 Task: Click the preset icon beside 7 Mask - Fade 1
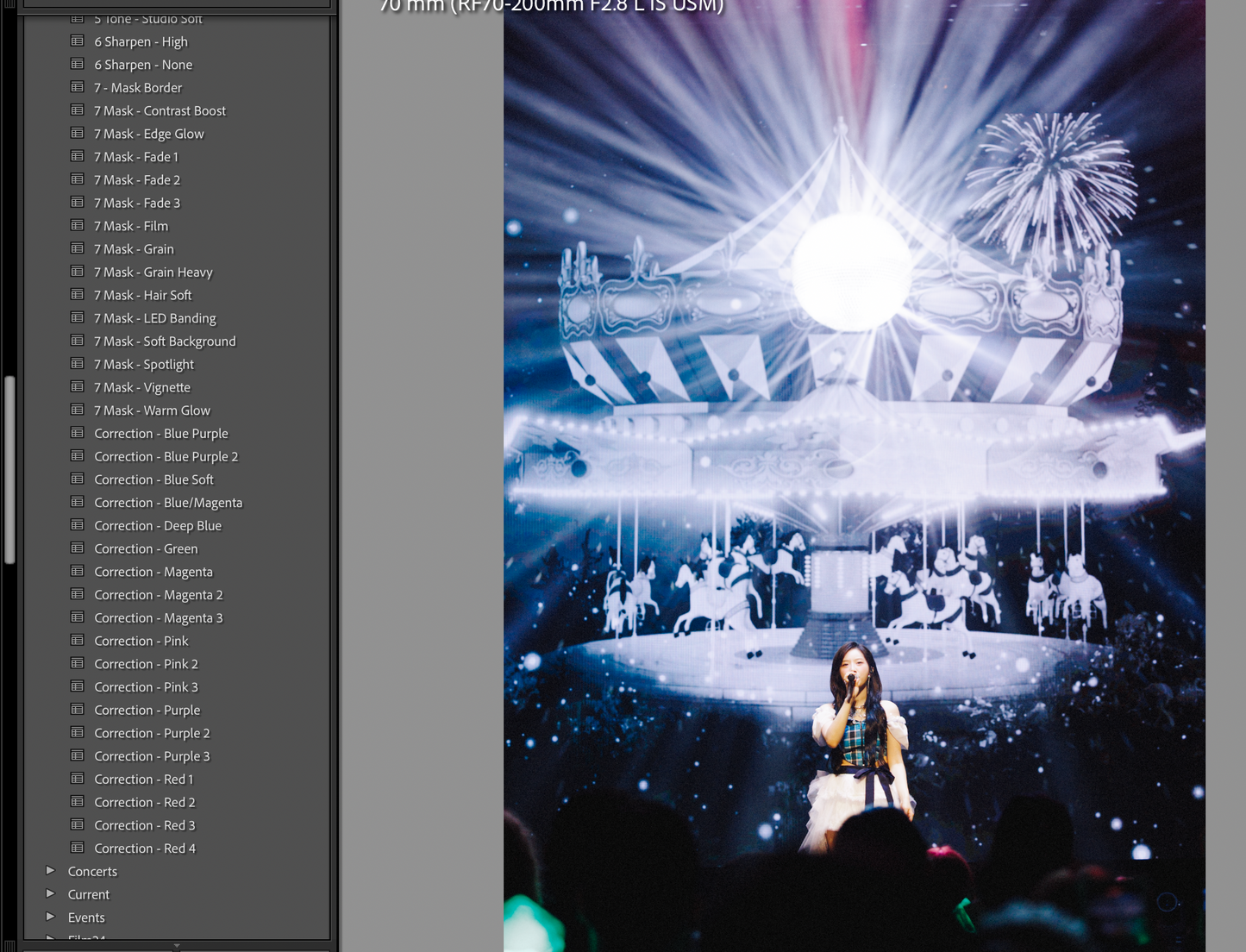(78, 156)
